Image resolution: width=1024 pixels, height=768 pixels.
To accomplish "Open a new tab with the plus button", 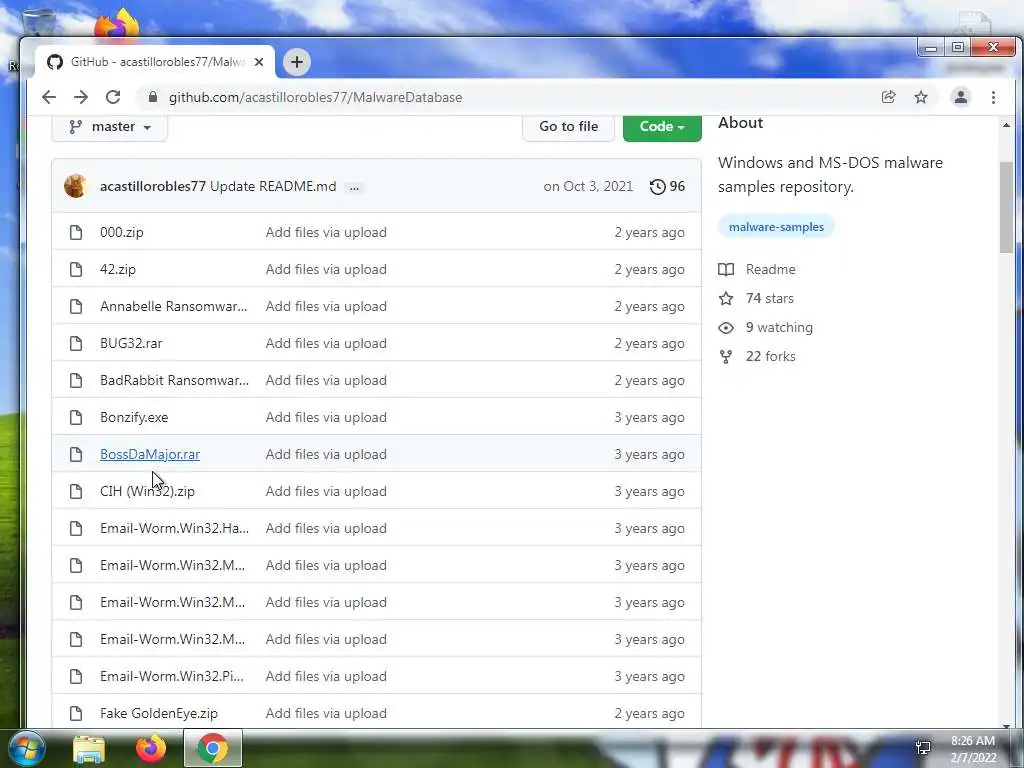I will (296, 62).
